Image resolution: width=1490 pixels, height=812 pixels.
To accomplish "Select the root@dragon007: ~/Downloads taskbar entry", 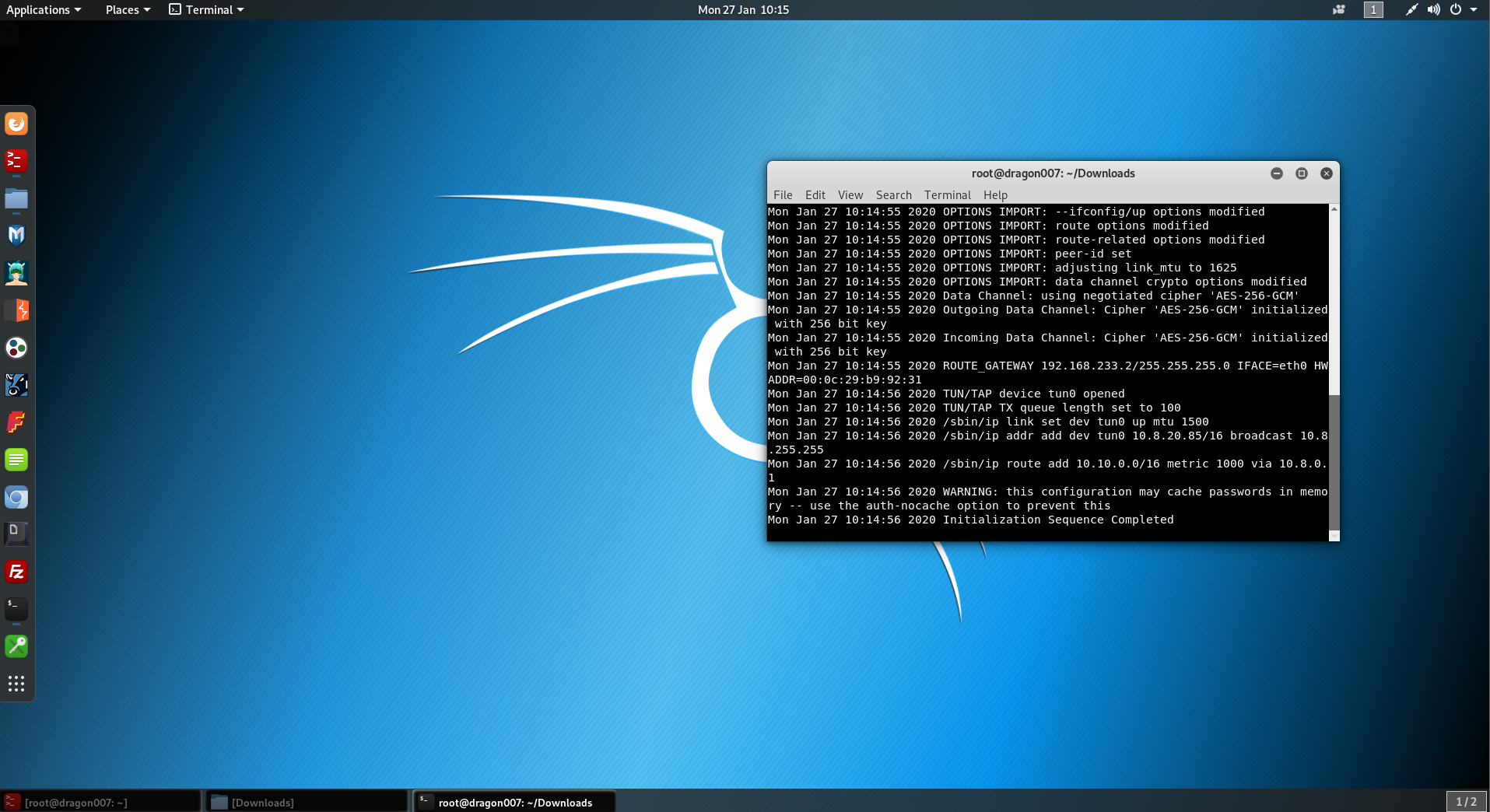I will (514, 802).
